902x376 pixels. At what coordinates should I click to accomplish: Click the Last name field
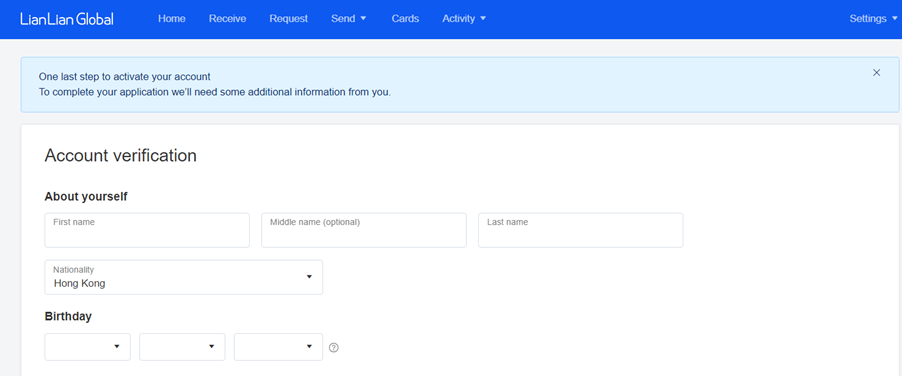point(580,230)
